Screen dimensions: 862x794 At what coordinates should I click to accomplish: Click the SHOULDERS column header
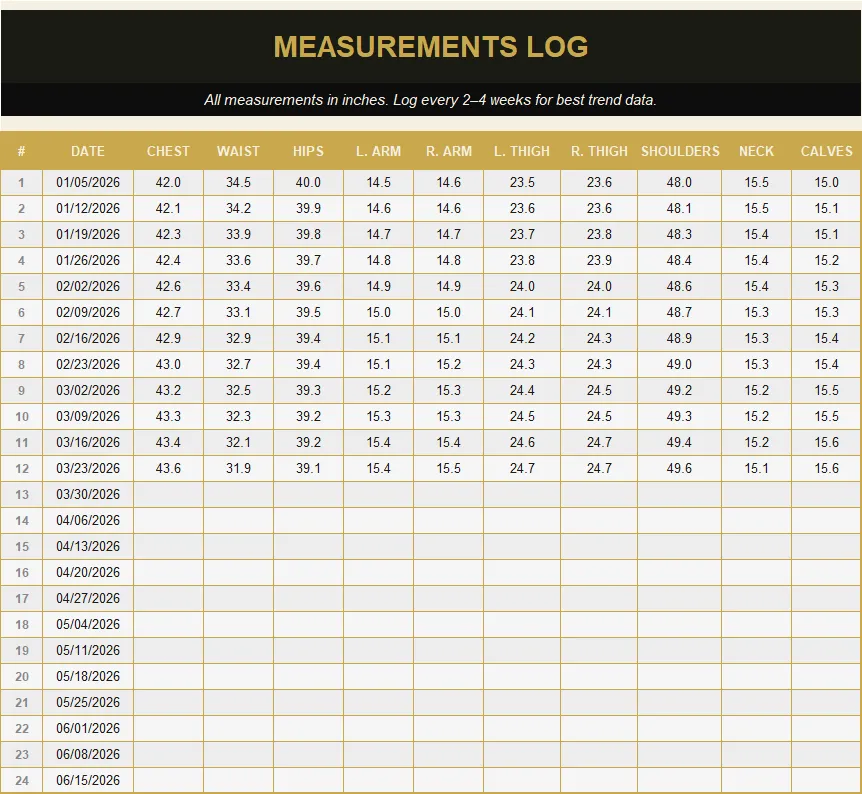coord(680,151)
